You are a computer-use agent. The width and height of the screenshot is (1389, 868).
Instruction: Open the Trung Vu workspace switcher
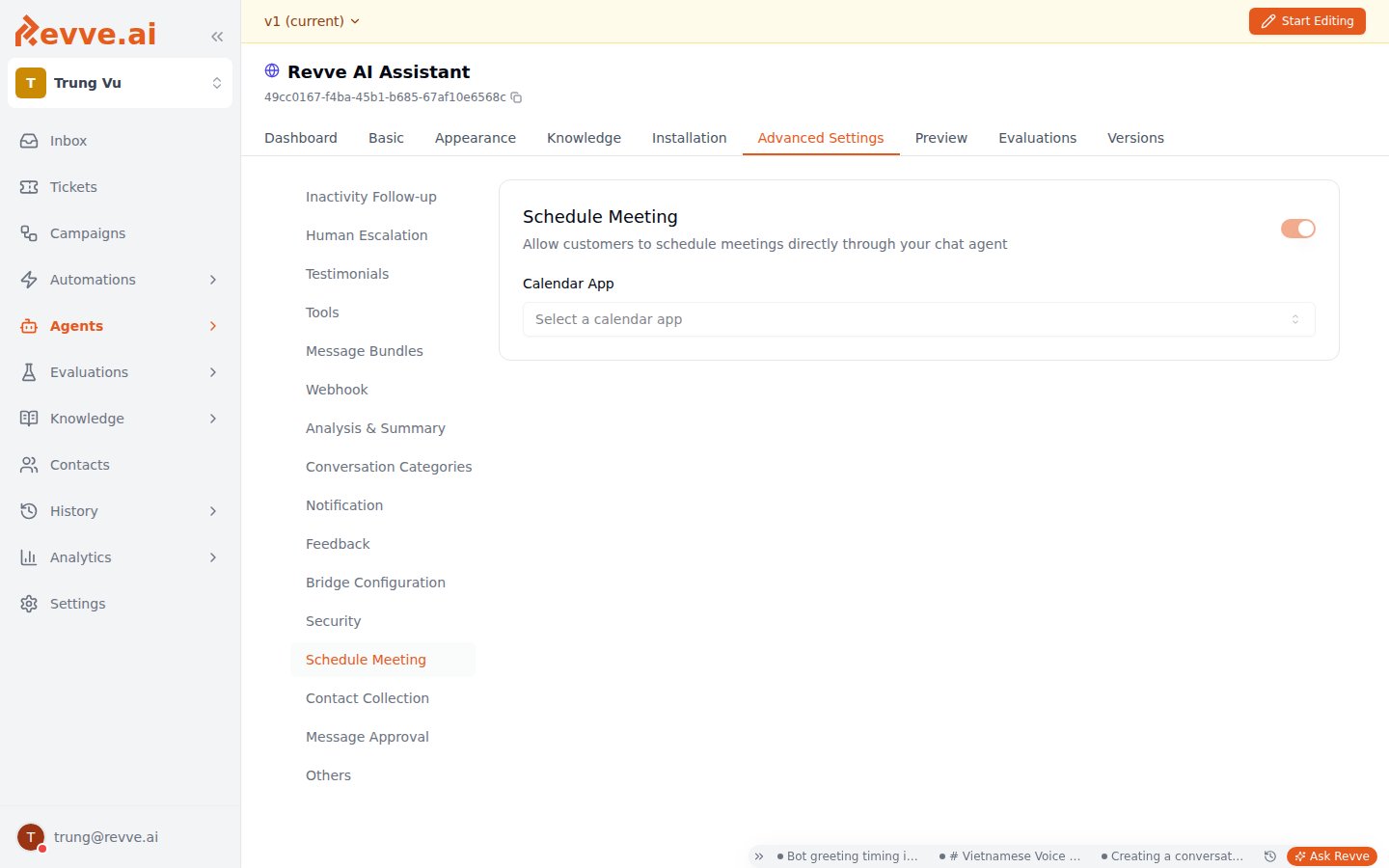pyautogui.click(x=121, y=83)
